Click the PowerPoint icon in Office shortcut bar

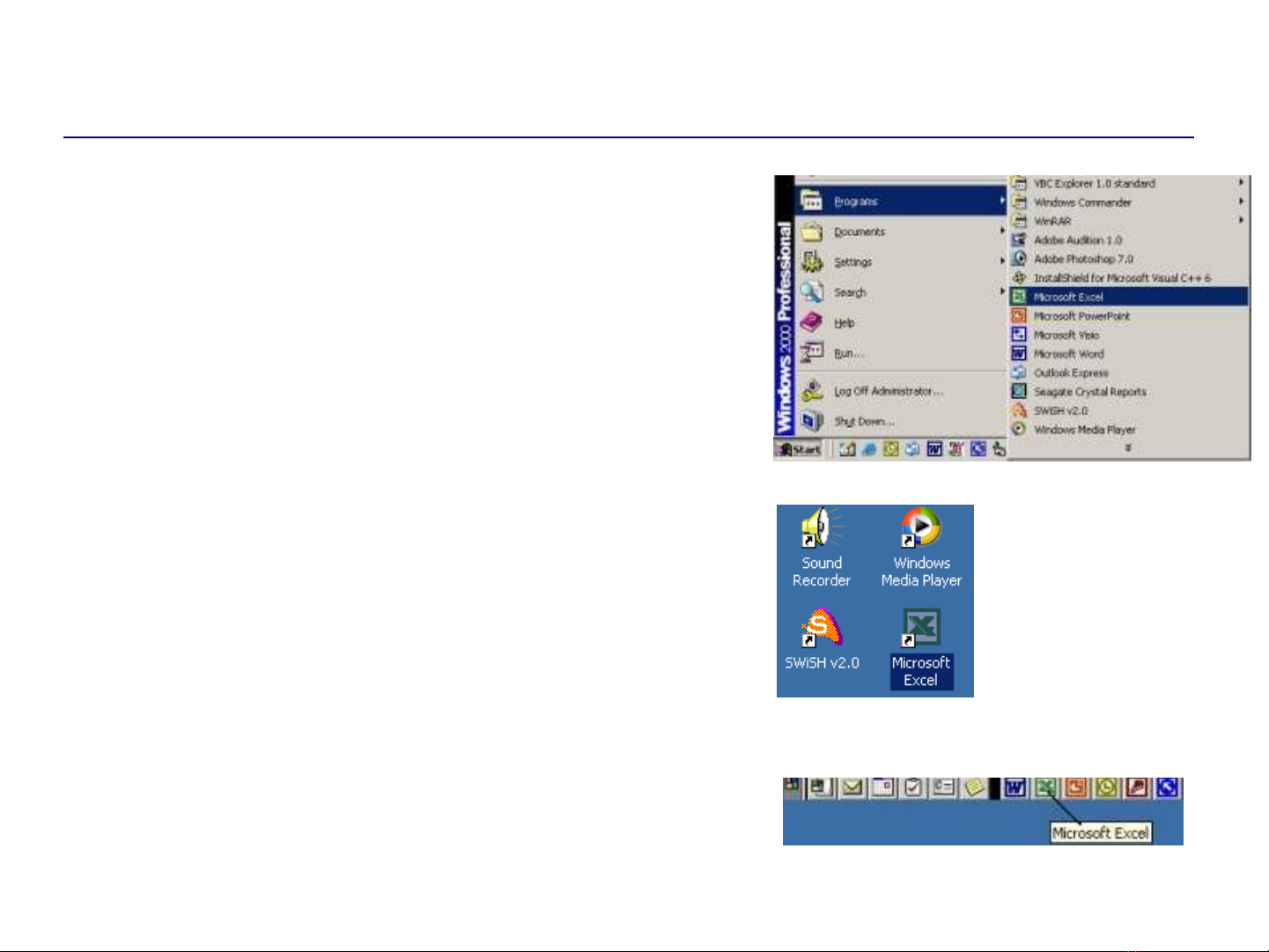click(x=1075, y=787)
